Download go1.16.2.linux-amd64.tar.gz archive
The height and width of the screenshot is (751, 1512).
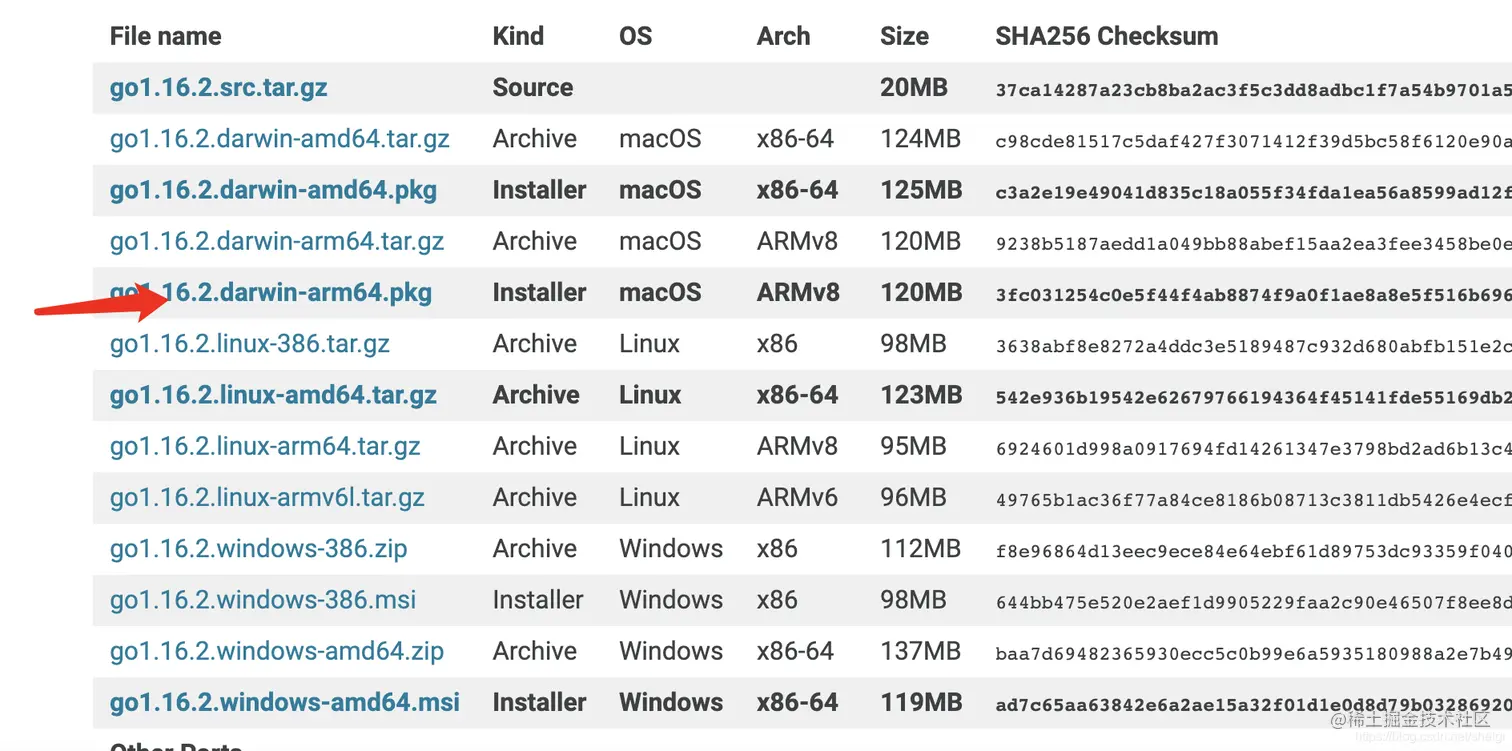(x=273, y=395)
